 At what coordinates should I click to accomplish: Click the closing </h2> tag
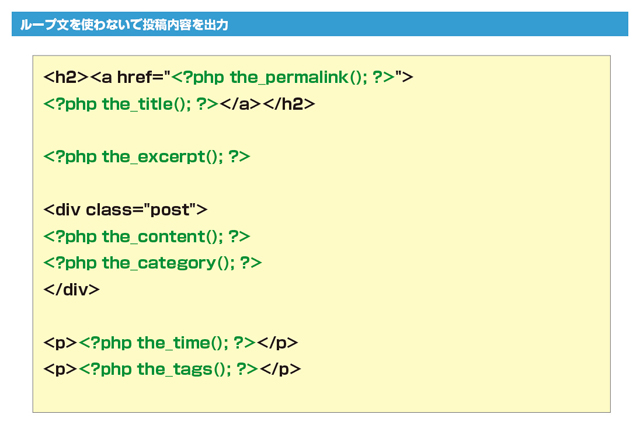coord(289,104)
